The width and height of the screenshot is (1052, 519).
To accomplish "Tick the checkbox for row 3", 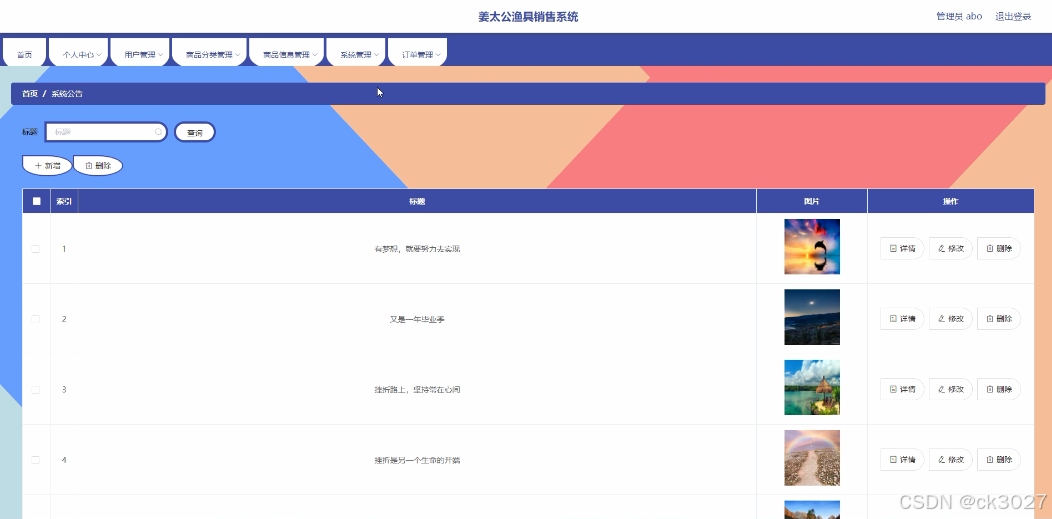I will [36, 390].
